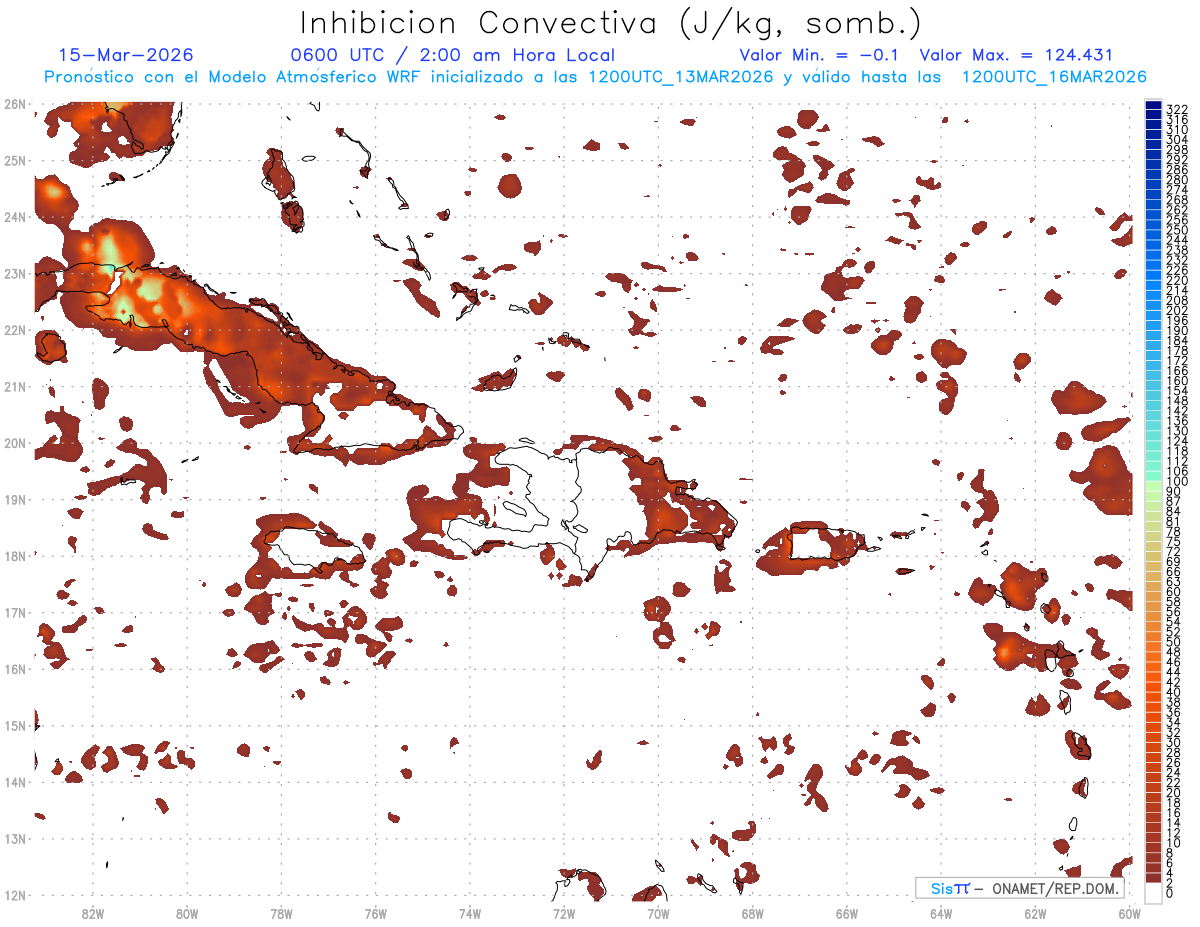Image resolution: width=1200 pixels, height=927 pixels.
Task: Click the '60' colorbar value label
Action: (1173, 591)
